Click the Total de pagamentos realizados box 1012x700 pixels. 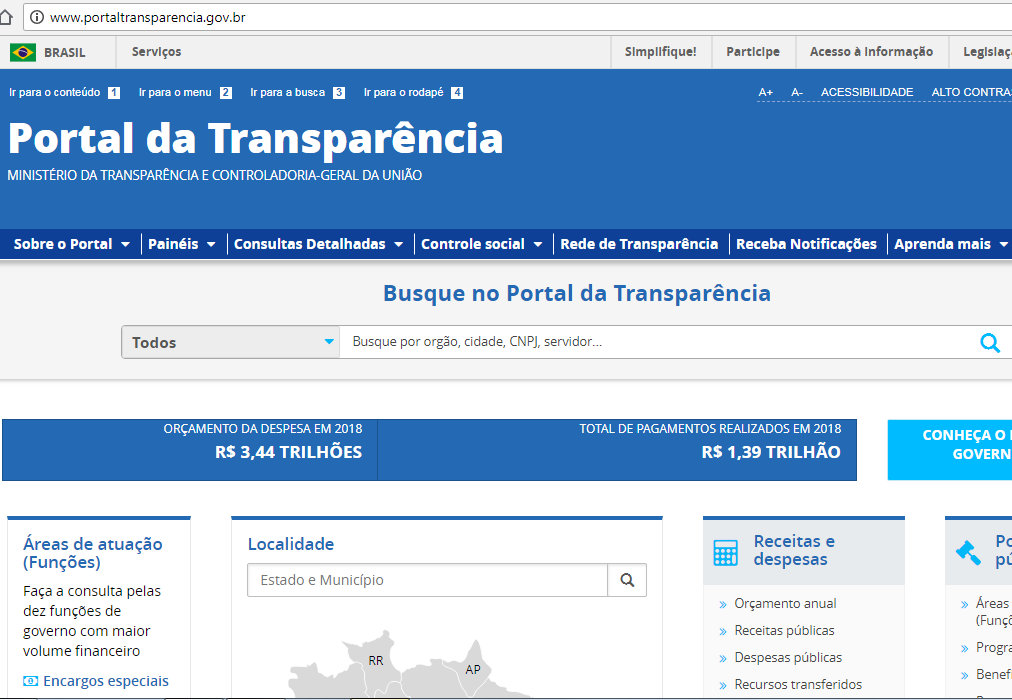[x=617, y=450]
